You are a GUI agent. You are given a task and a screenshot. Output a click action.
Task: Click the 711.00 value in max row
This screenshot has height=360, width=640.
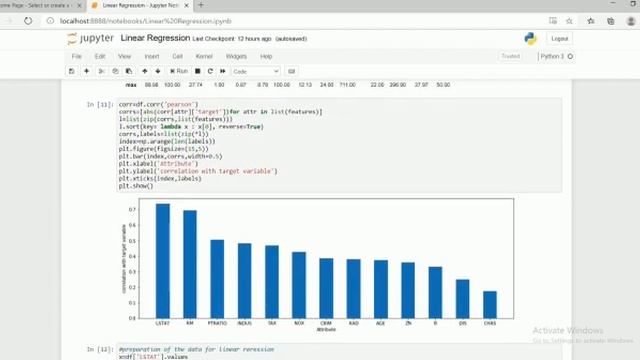click(x=347, y=85)
